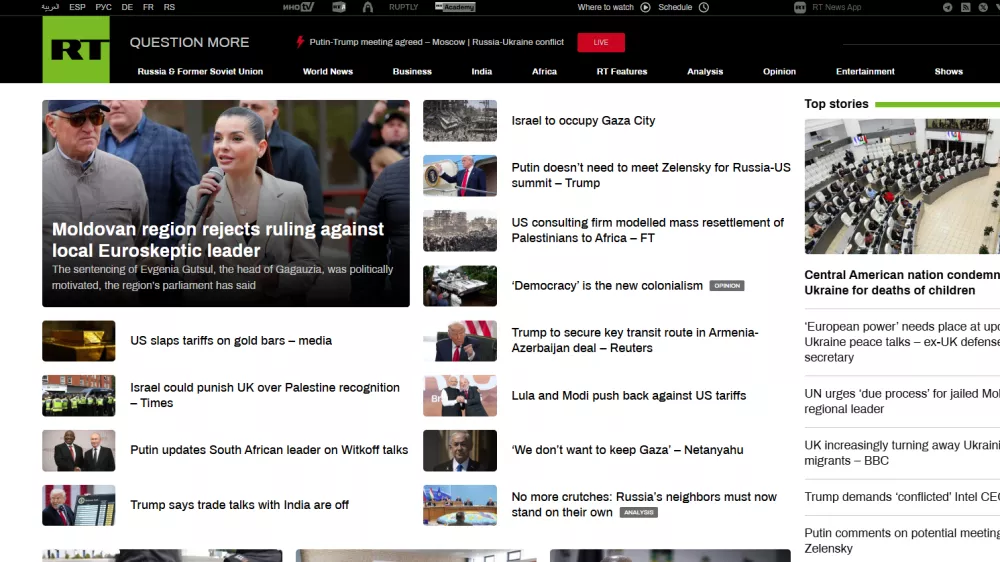Open the Ruptly link

403,7
